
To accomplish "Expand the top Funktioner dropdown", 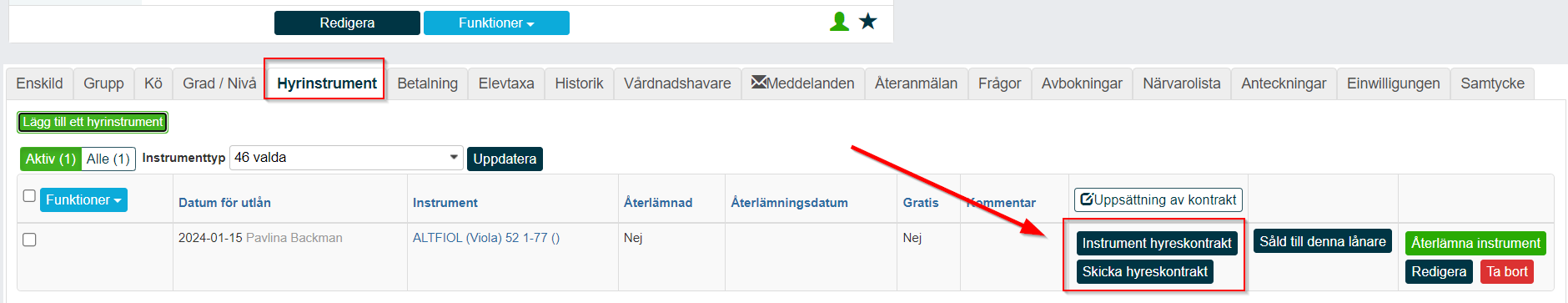I will pyautogui.click(x=496, y=23).
